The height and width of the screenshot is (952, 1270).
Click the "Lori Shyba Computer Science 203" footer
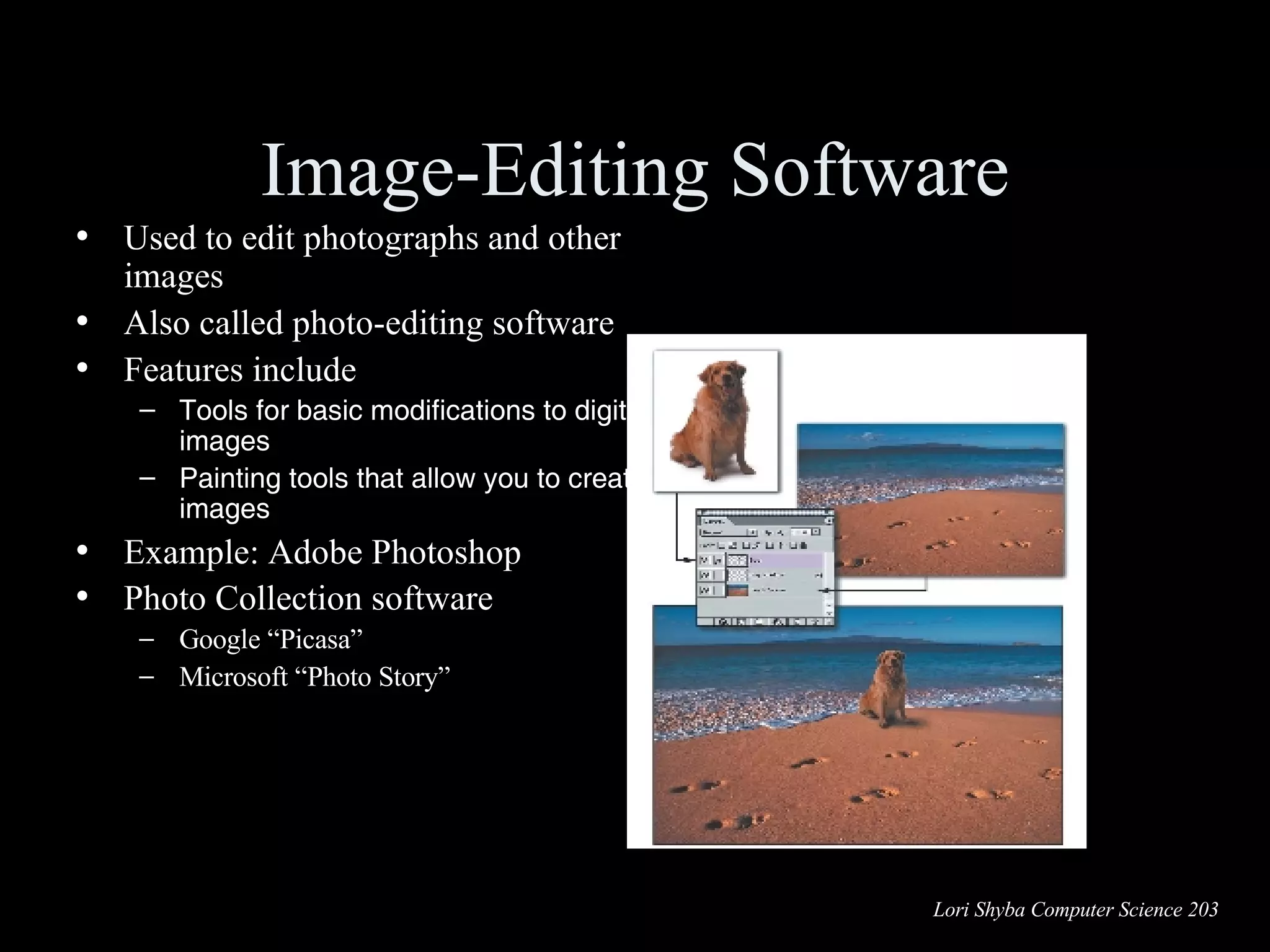(x=1076, y=909)
